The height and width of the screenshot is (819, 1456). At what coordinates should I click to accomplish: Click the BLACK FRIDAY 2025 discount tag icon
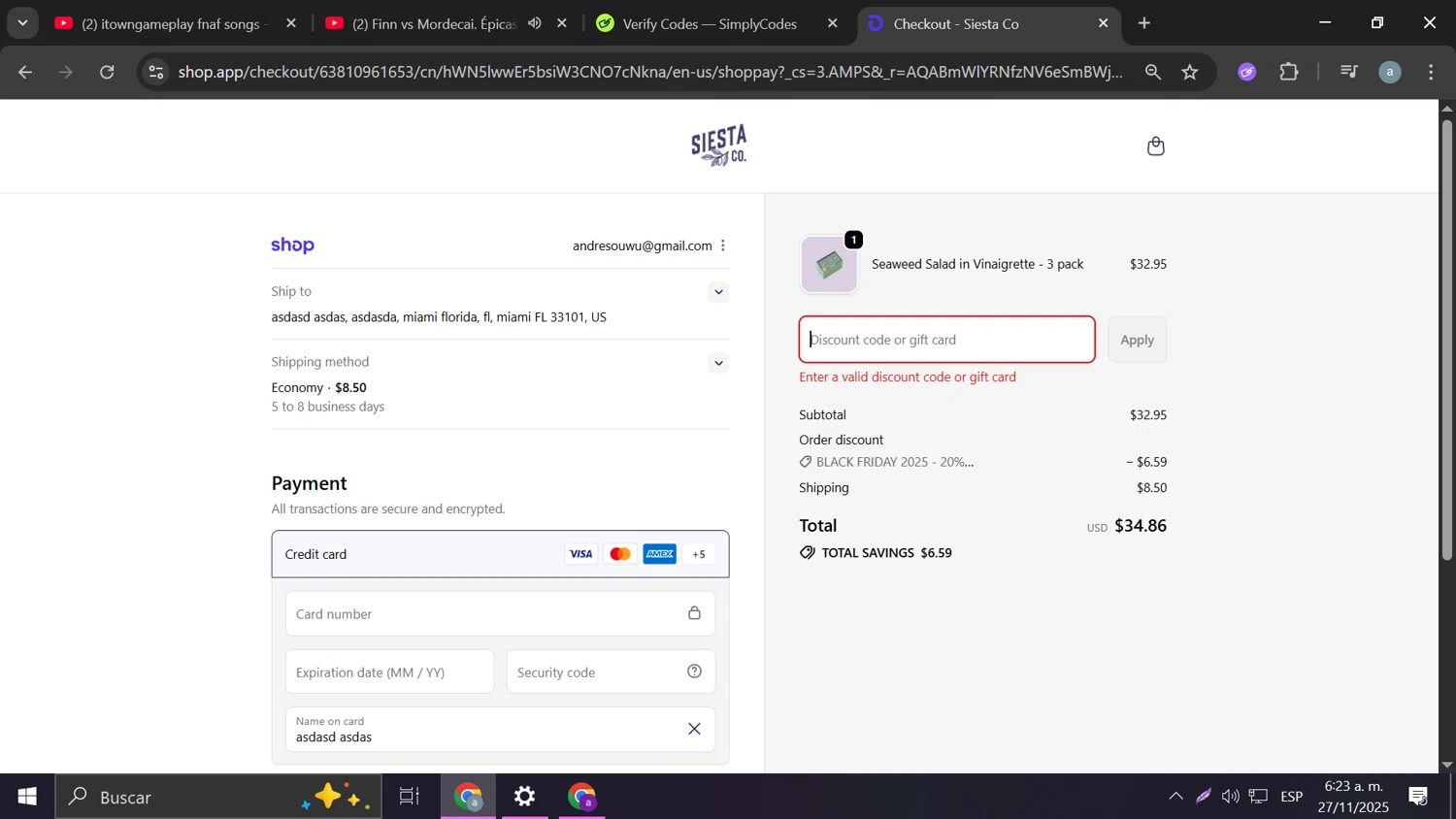pyautogui.click(x=806, y=462)
